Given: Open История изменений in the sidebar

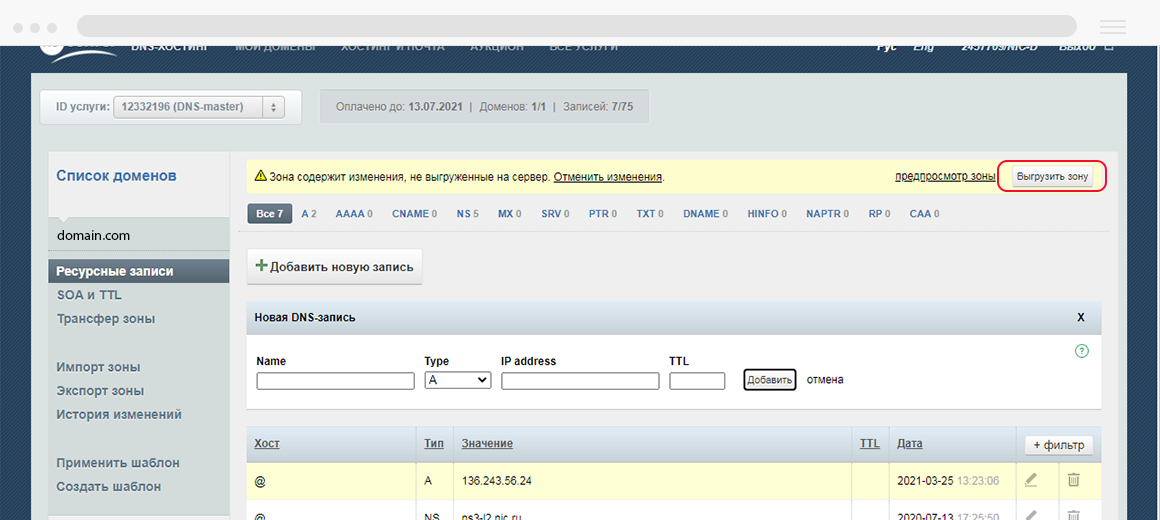Looking at the screenshot, I should pos(119,414).
